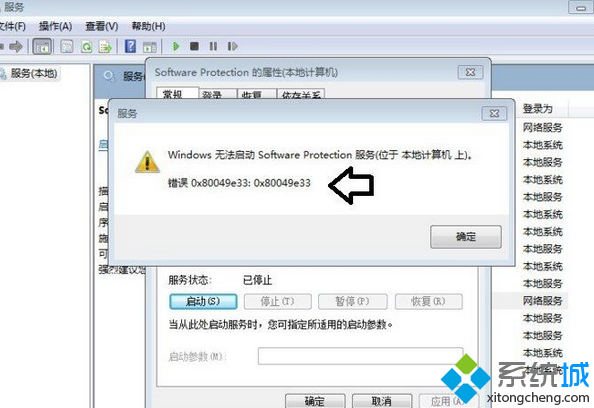Click the 登录为 column header
The image size is (594, 408).
pyautogui.click(x=538, y=109)
